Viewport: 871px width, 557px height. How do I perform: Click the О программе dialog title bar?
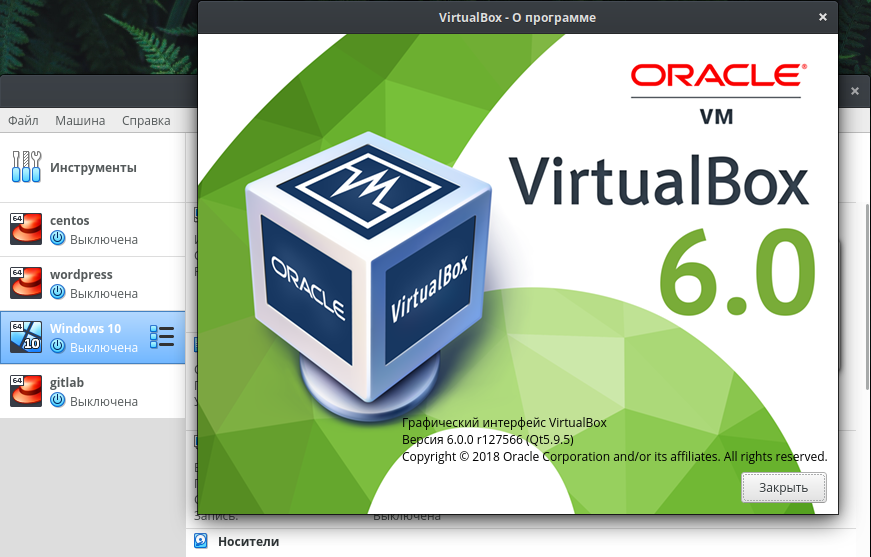(517, 17)
